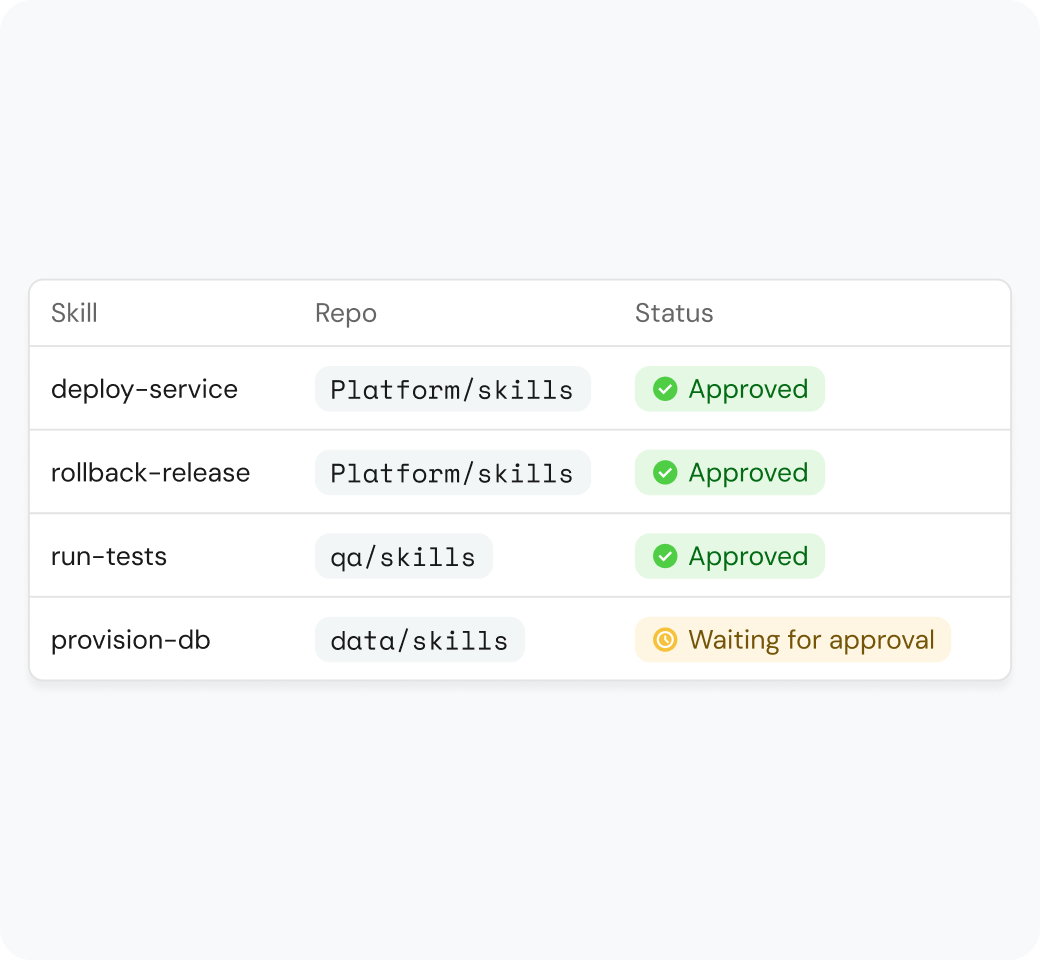Image resolution: width=1040 pixels, height=960 pixels.
Task: Click the green checkmark icon for run-tests
Action: coord(665,556)
